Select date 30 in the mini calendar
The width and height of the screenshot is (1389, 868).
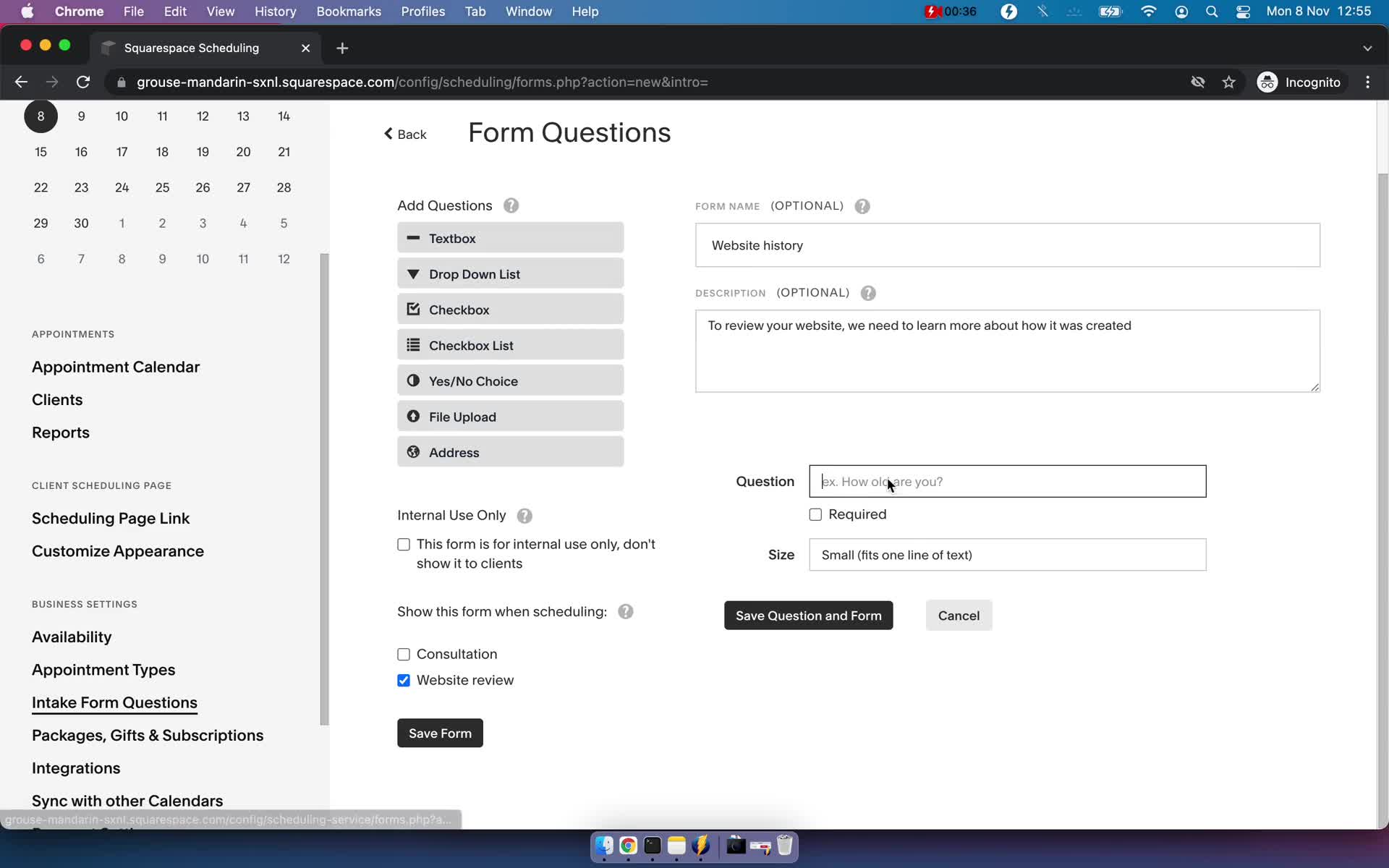pyautogui.click(x=81, y=224)
